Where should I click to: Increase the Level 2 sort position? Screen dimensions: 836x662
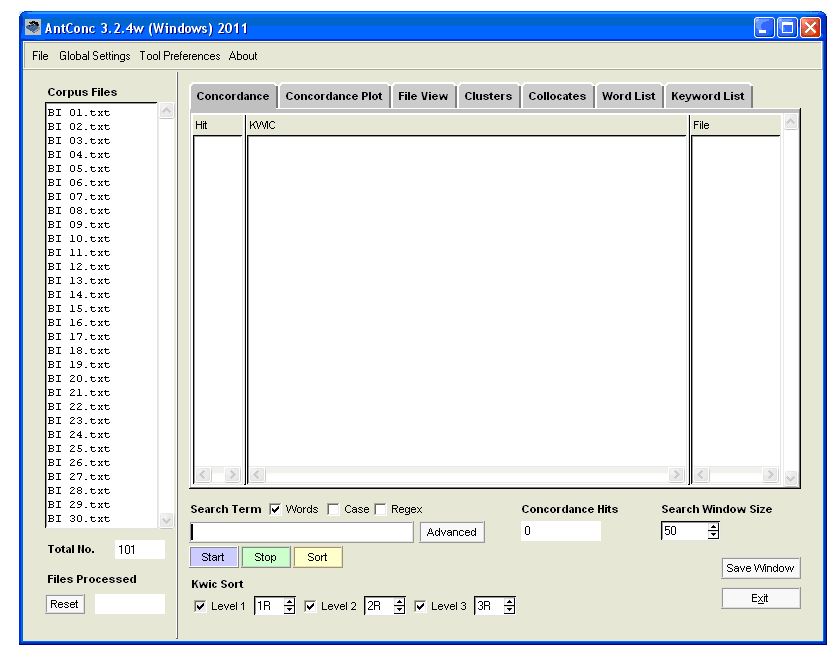[x=399, y=602]
